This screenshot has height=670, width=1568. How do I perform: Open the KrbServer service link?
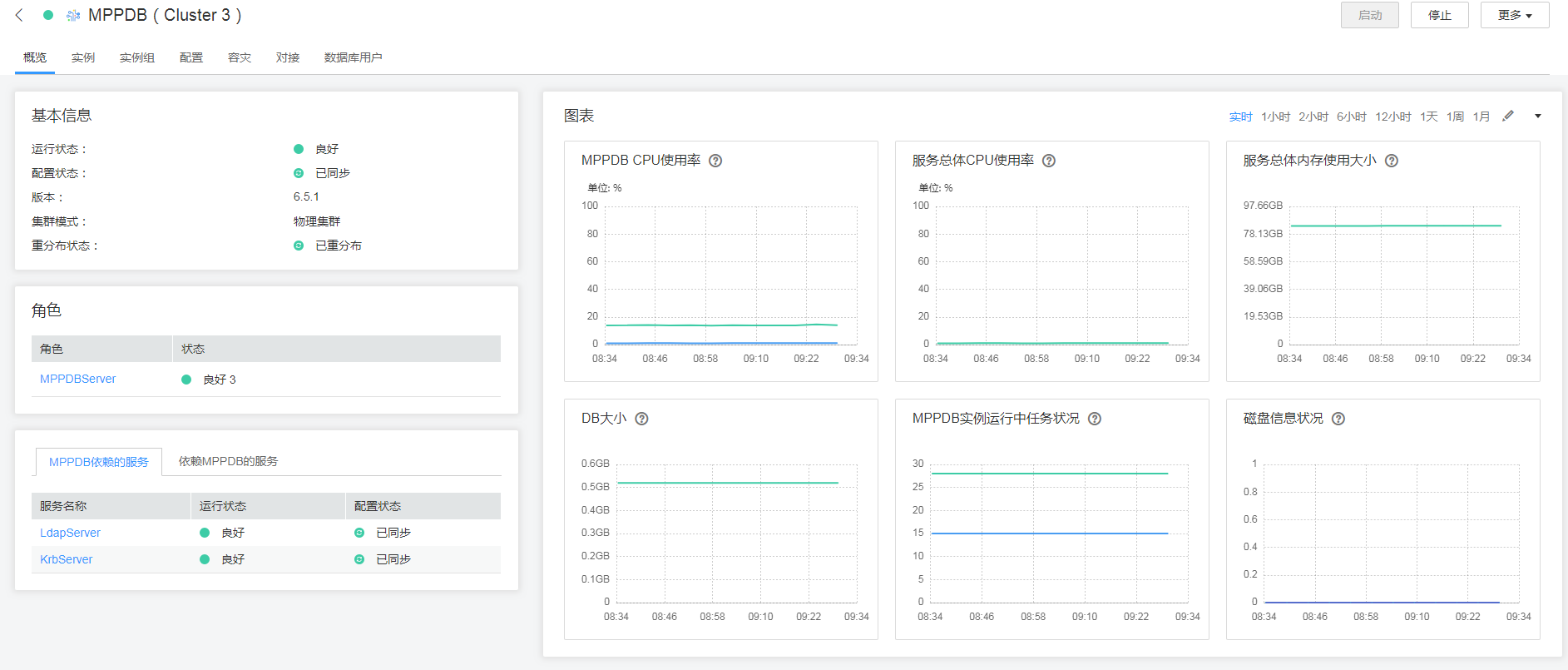[67, 559]
